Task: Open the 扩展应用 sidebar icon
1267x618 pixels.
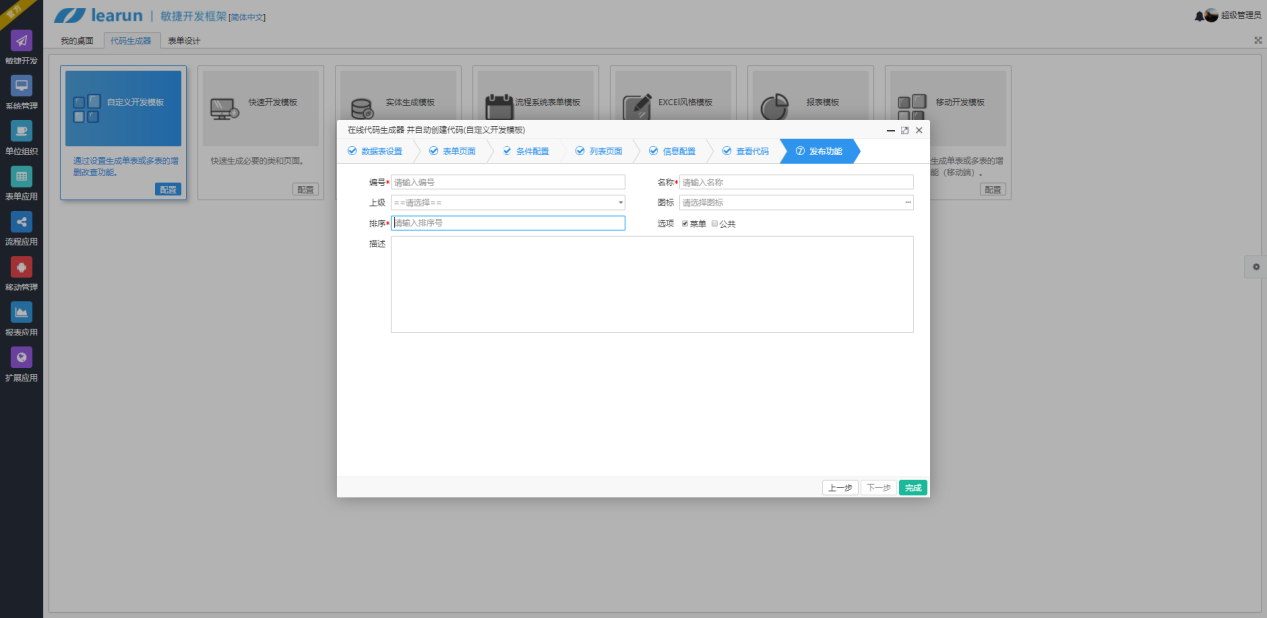Action: point(21,357)
